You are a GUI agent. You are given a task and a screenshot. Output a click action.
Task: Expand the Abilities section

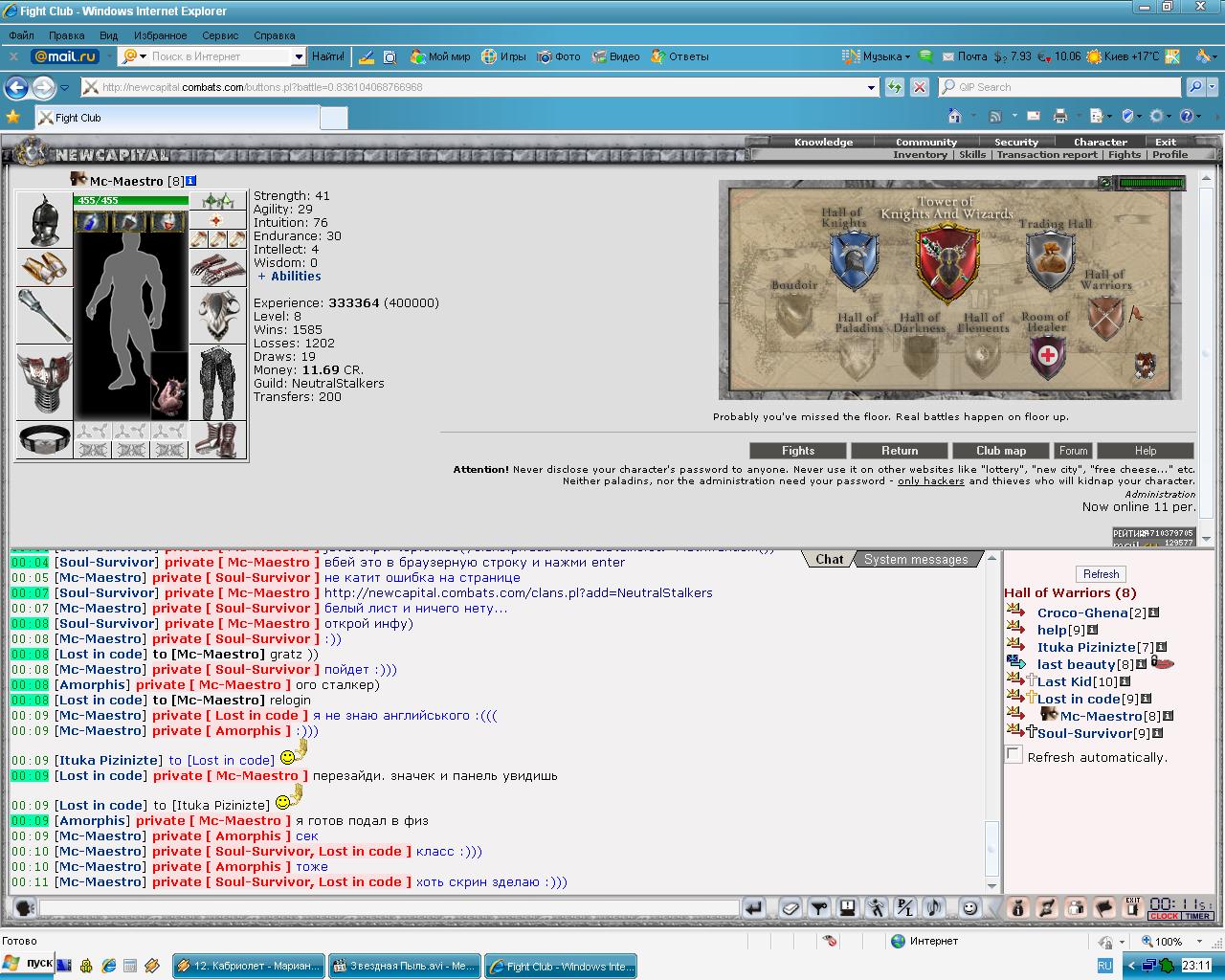(289, 276)
